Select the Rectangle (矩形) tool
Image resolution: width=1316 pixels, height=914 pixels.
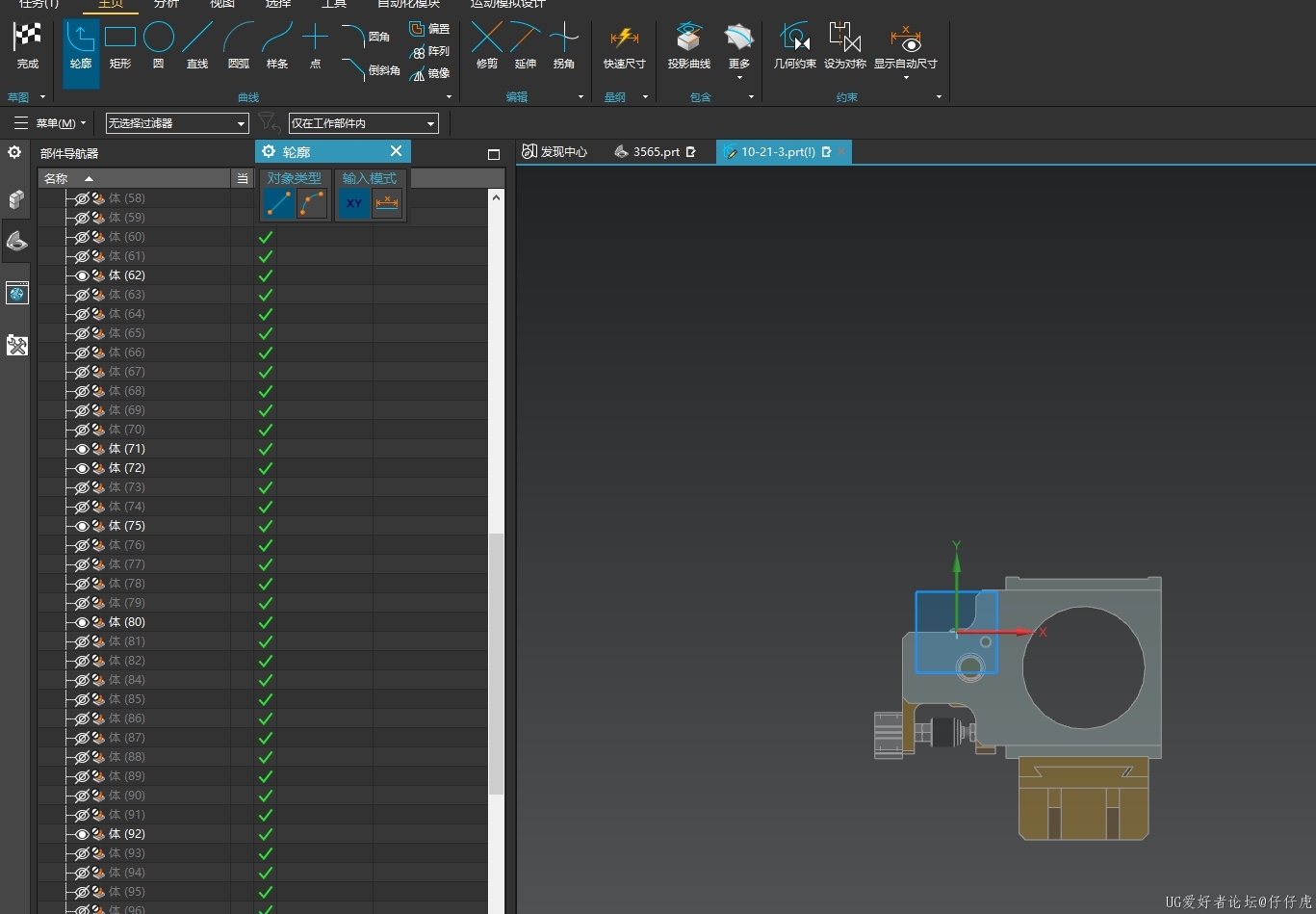click(x=120, y=46)
